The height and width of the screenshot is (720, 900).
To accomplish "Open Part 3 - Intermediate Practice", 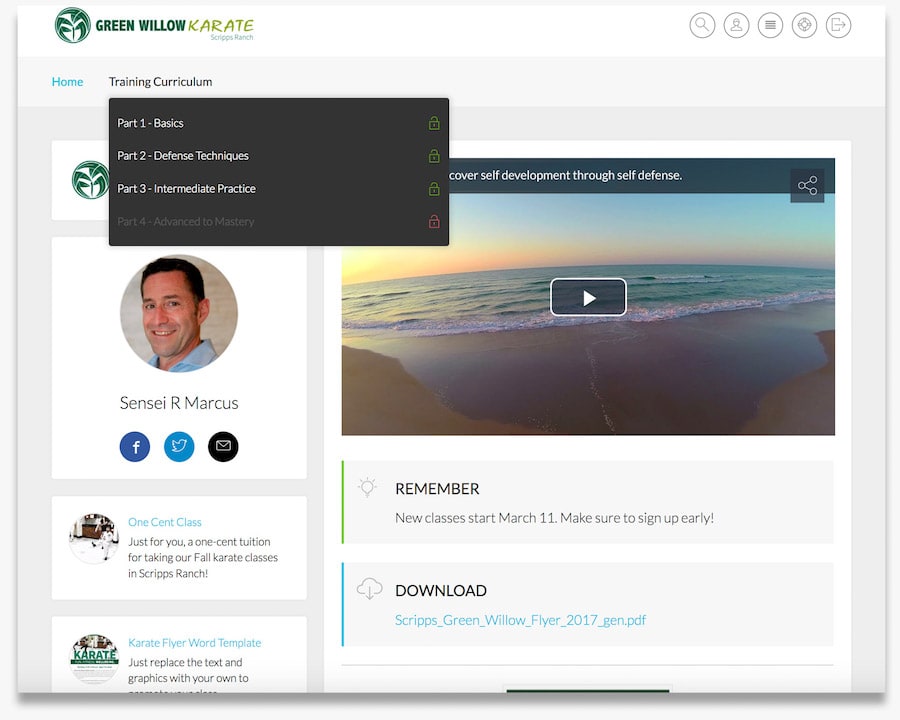I will (x=186, y=189).
